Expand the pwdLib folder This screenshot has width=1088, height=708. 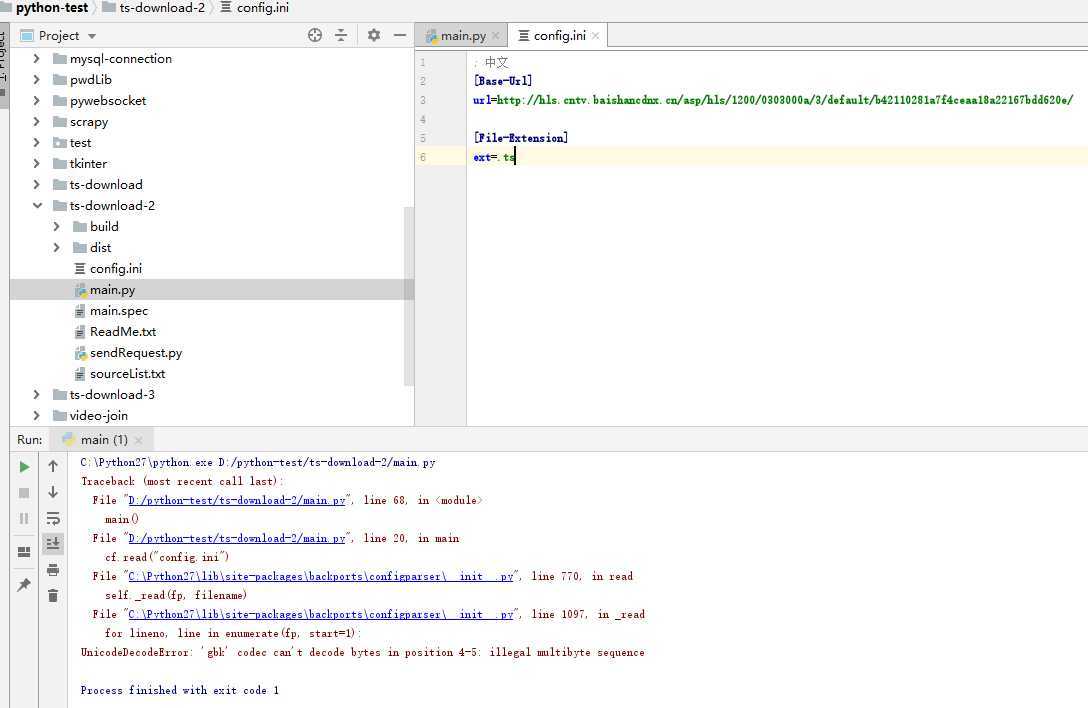point(36,80)
